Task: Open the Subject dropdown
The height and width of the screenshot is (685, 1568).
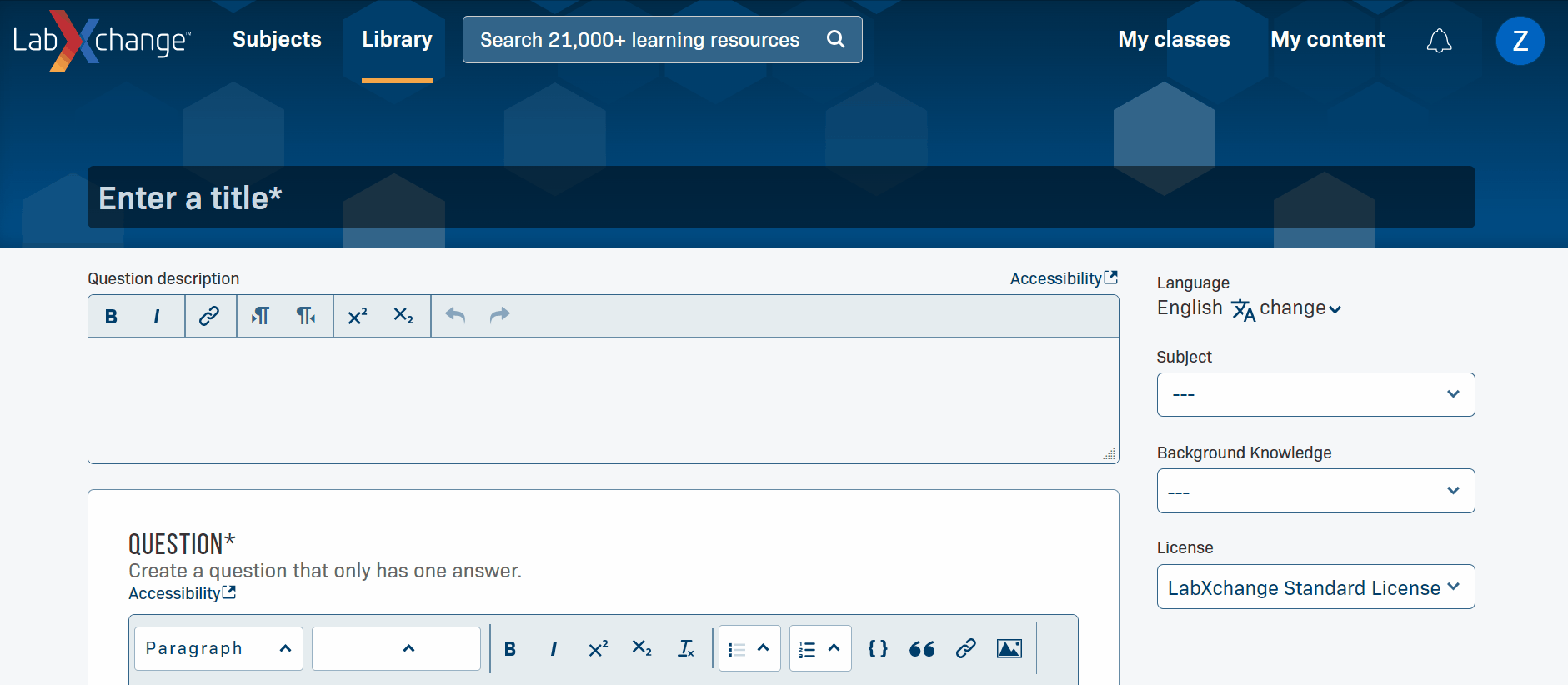Action: pos(1315,394)
